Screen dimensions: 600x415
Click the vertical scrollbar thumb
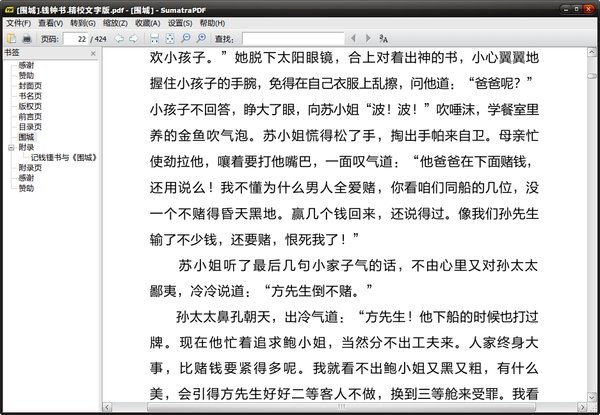[x=592, y=76]
